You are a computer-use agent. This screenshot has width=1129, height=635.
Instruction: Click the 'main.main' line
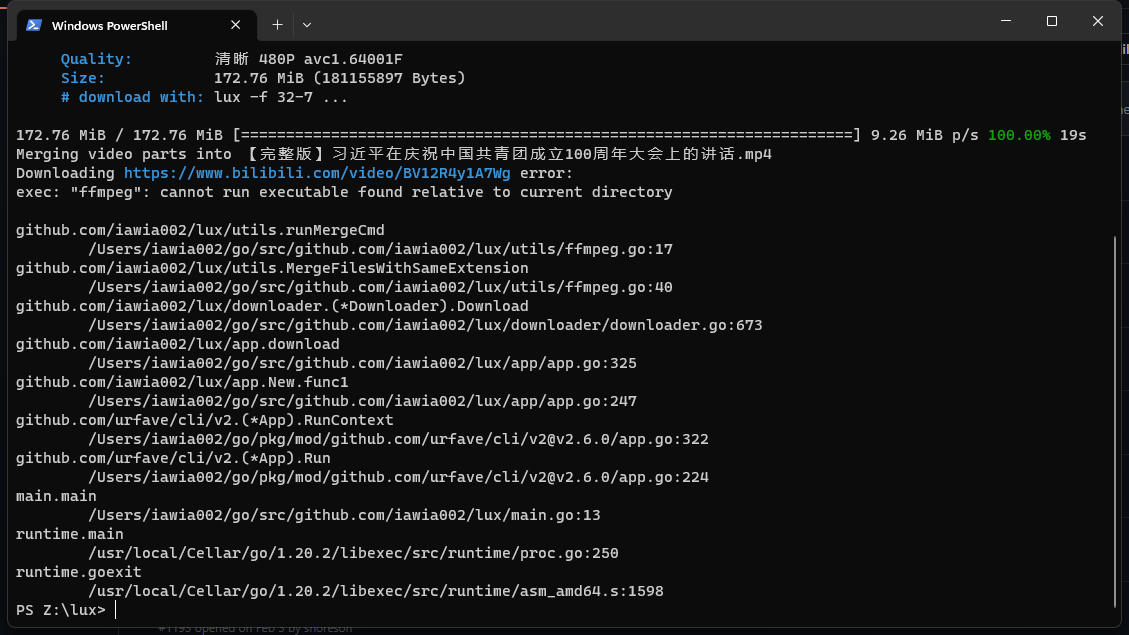56,496
